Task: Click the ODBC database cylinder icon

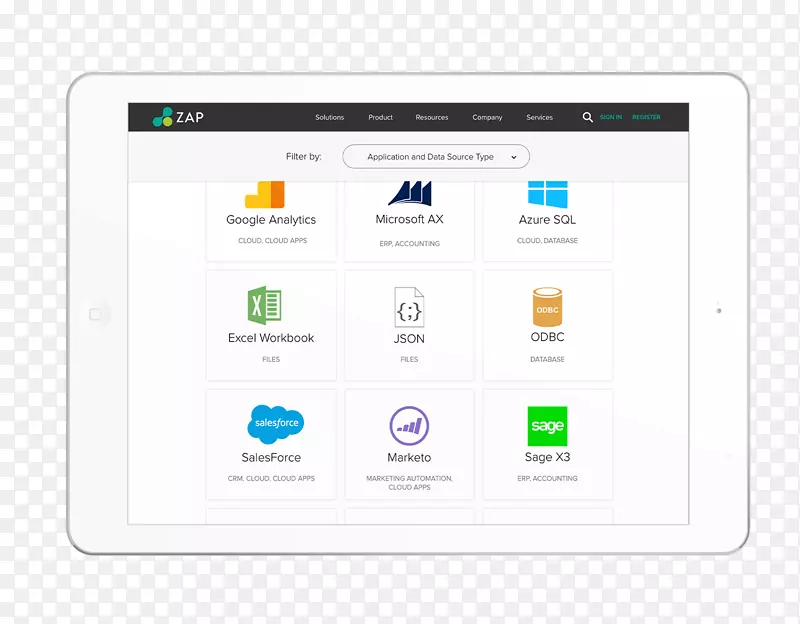Action: click(x=547, y=307)
